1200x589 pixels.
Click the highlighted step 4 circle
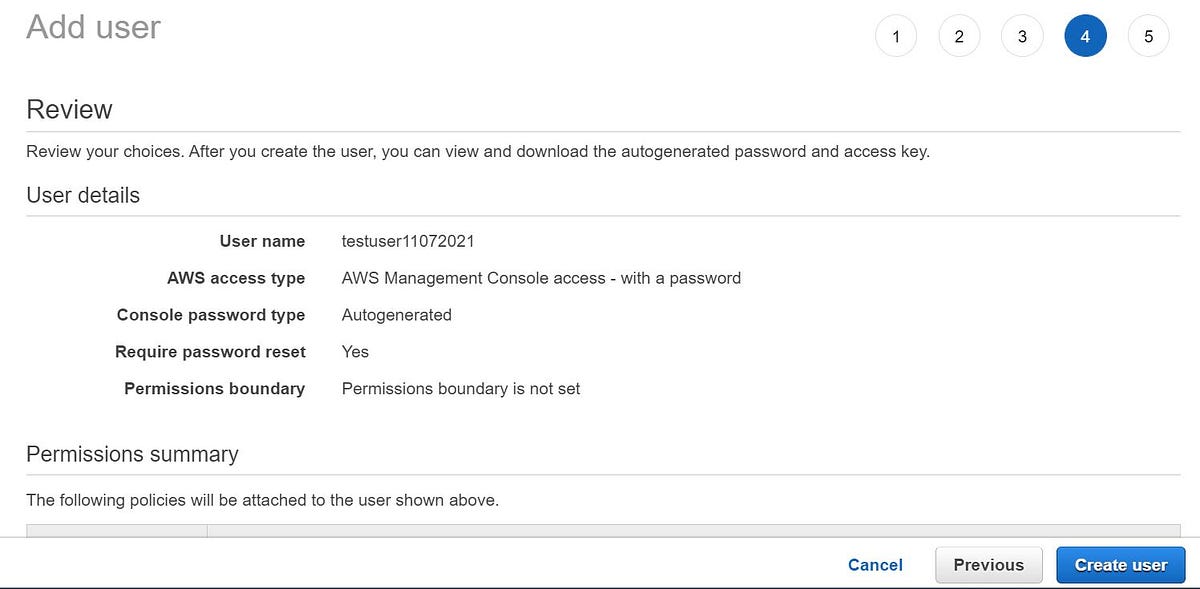[x=1085, y=37]
